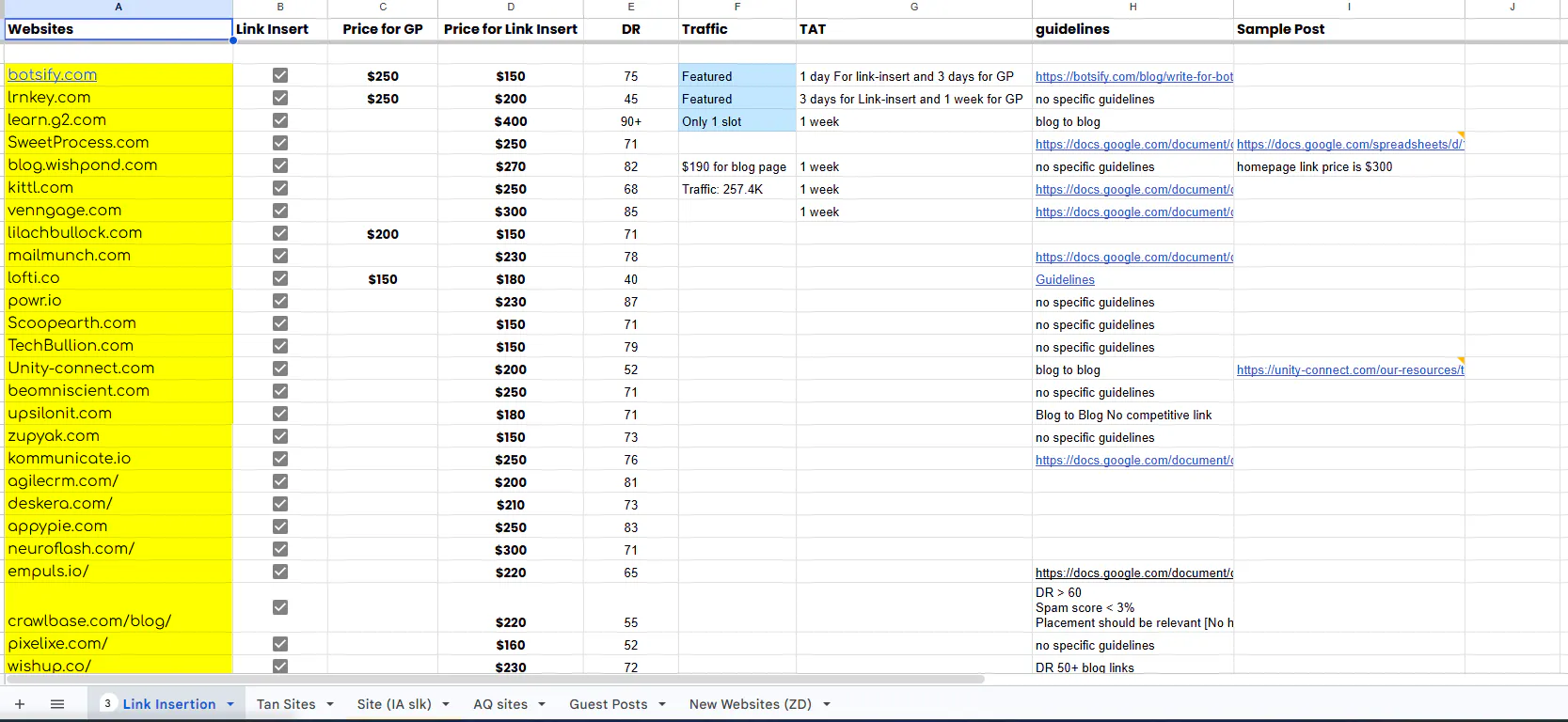Image resolution: width=1568 pixels, height=722 pixels.
Task: Select the TechBullion.com cell
Action: 118,346
